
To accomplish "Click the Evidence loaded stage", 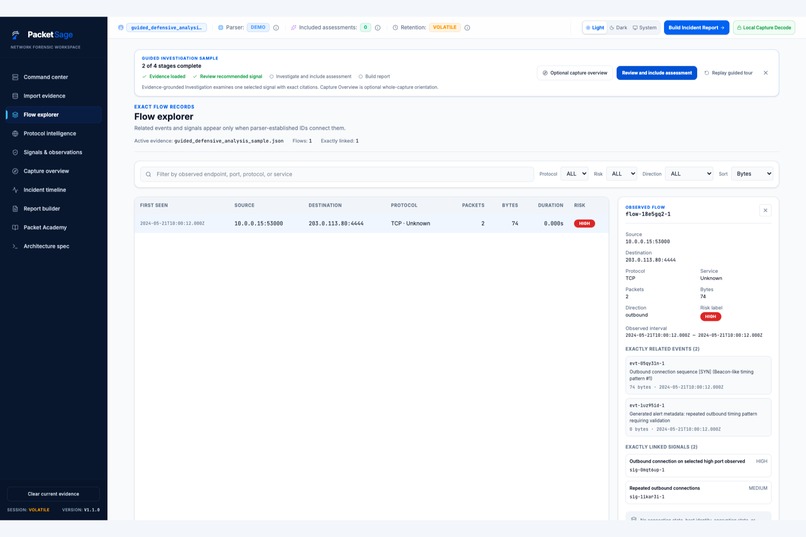I will [x=164, y=77].
